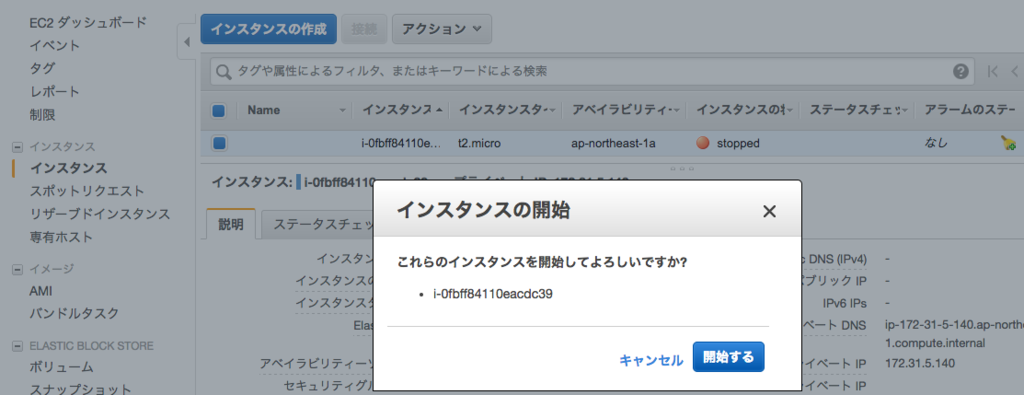1024x395 pixels.
Task: Collapse the left navigation pane arrow
Action: pyautogui.click(x=186, y=42)
